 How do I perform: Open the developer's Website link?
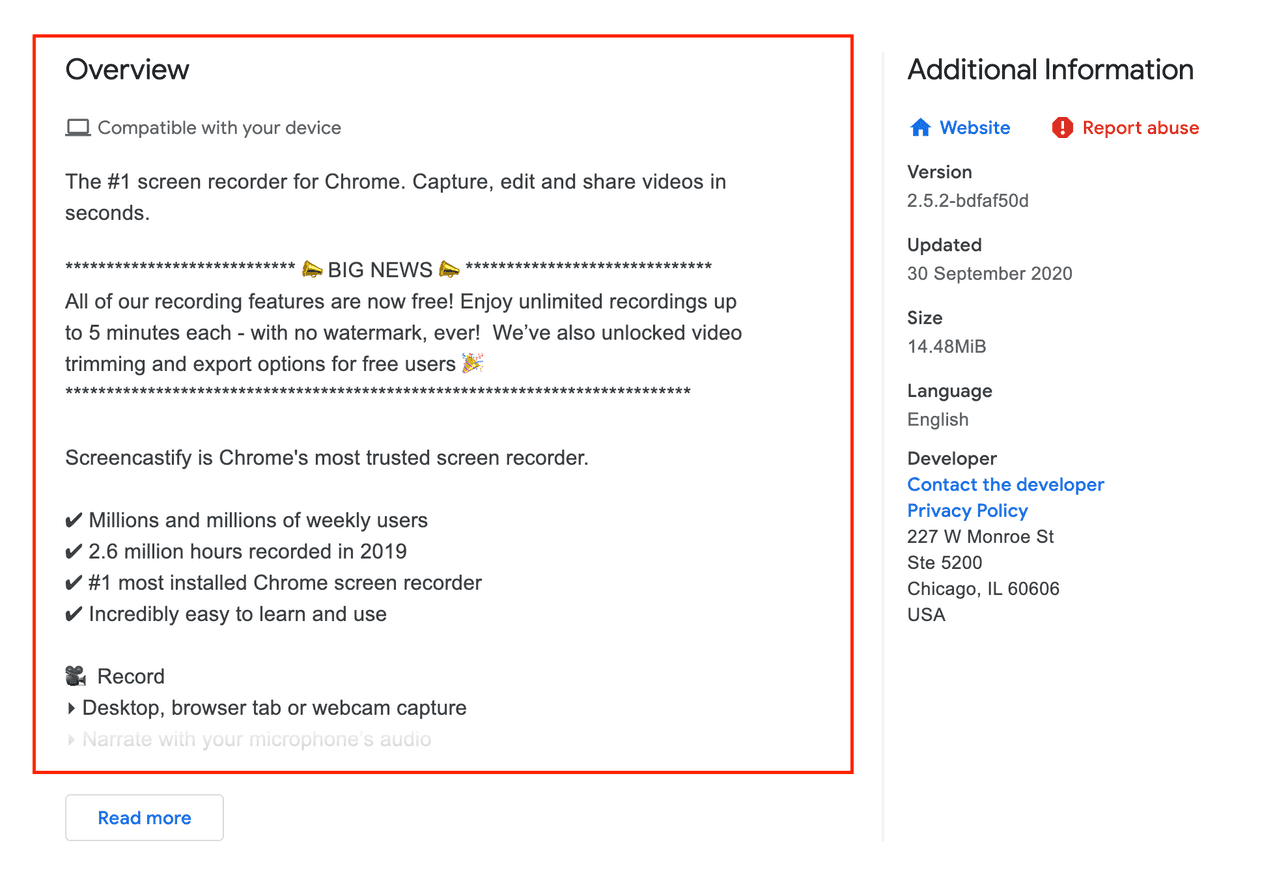[x=973, y=127]
